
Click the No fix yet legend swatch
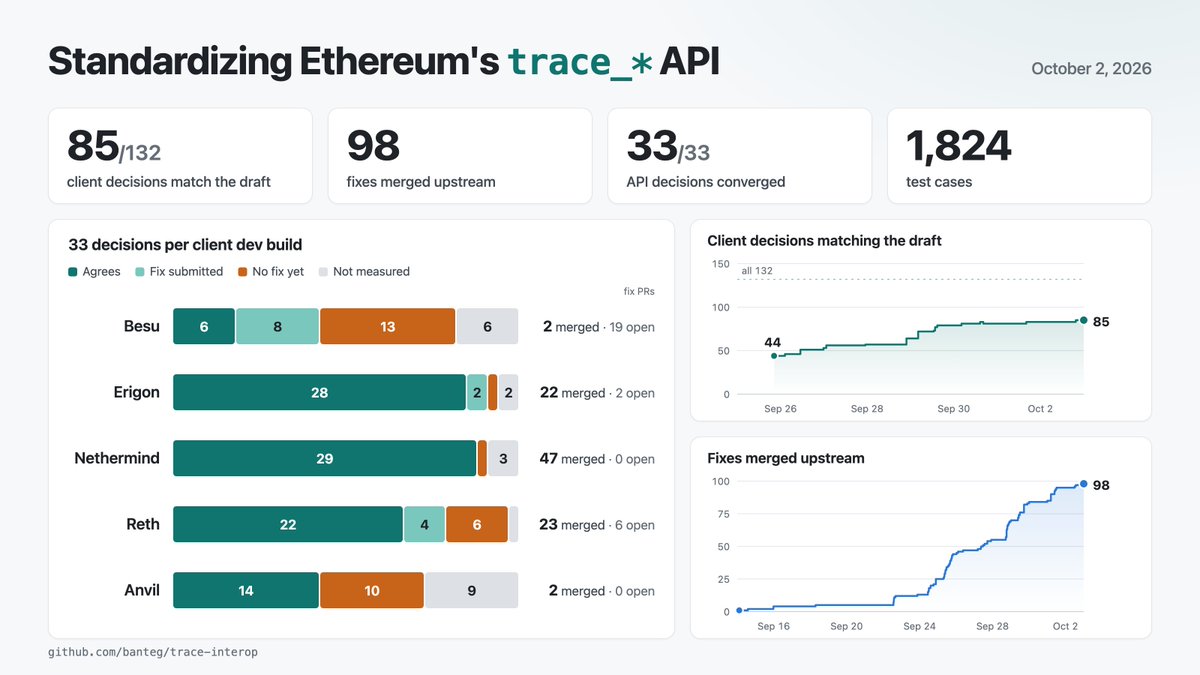(x=243, y=272)
